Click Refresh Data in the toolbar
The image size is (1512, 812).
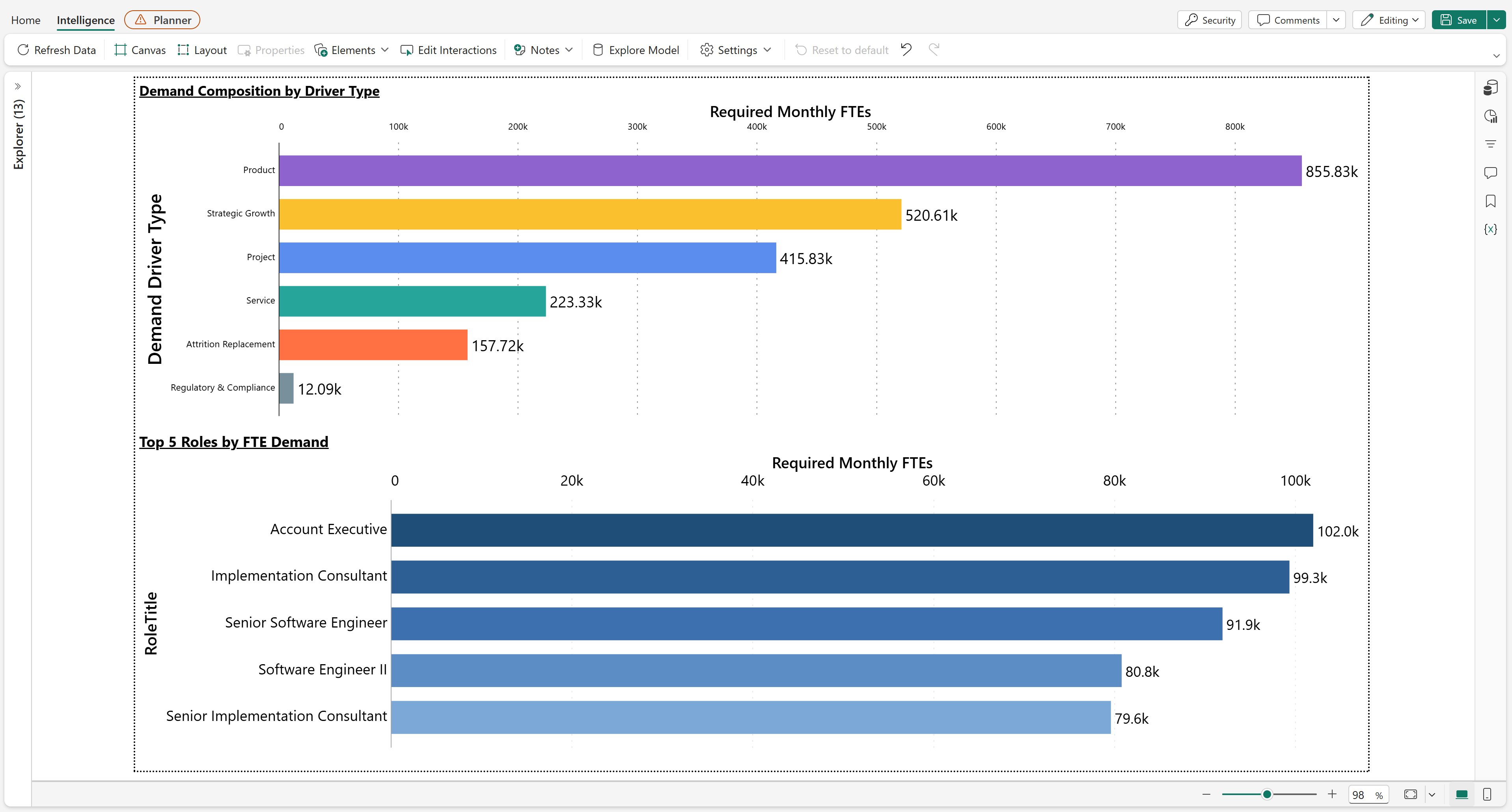[56, 50]
